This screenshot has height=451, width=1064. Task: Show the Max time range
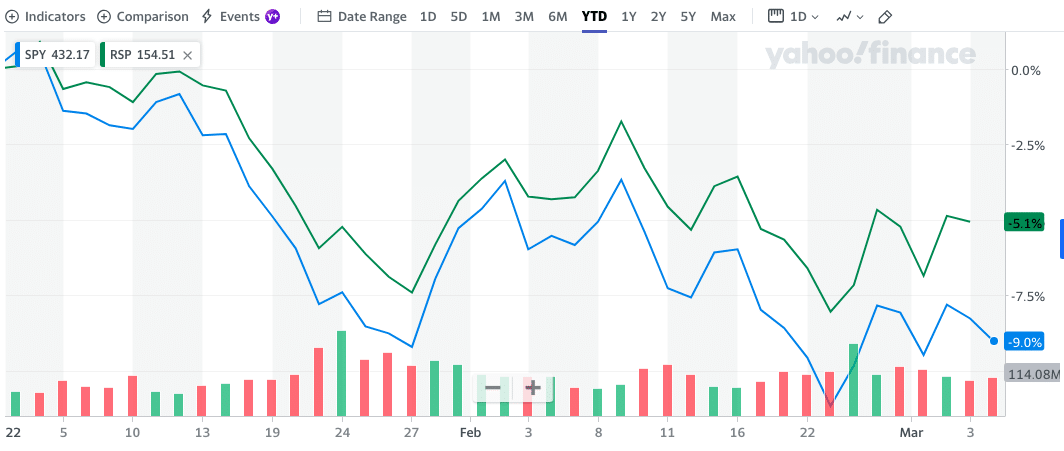point(723,17)
